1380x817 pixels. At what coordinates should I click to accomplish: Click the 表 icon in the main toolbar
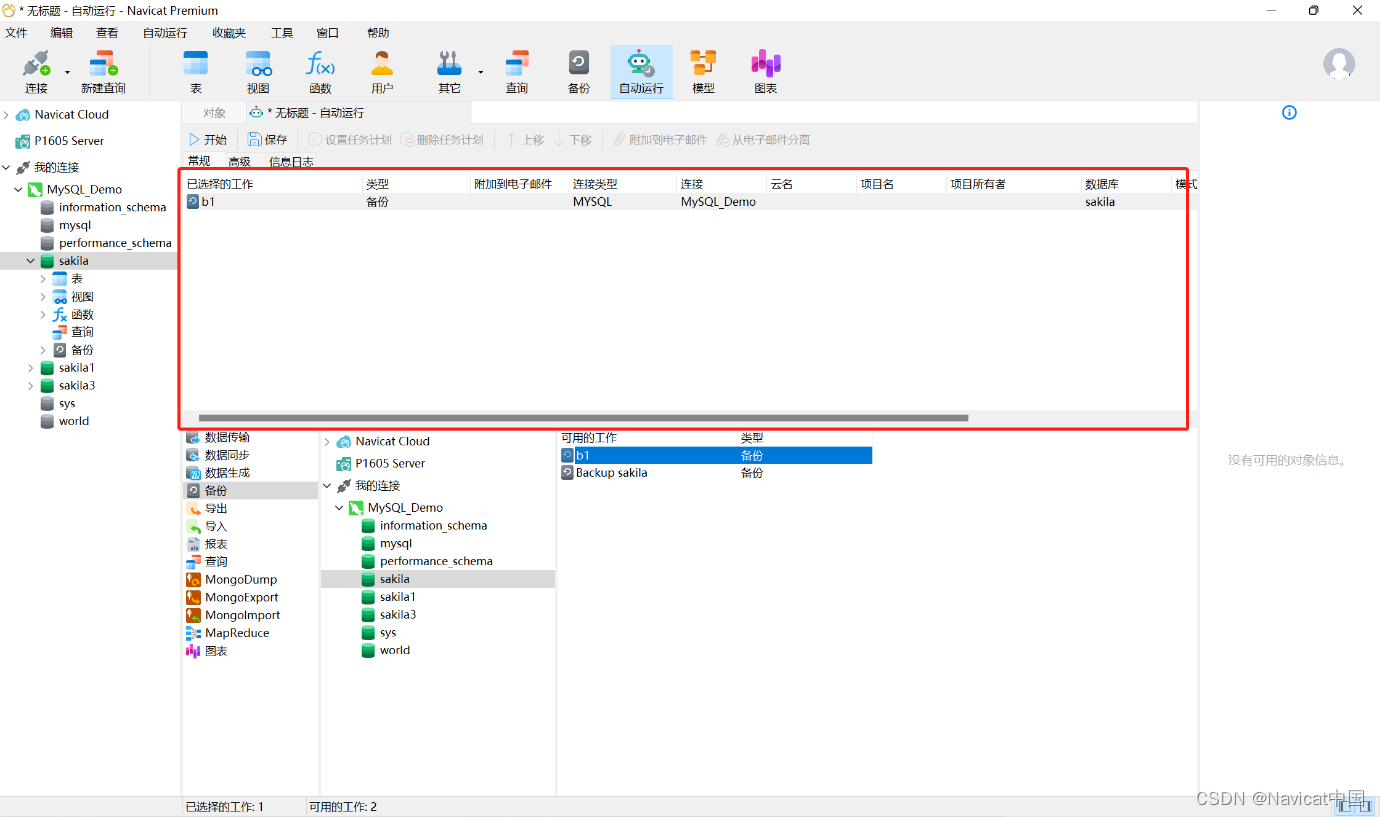(196, 64)
